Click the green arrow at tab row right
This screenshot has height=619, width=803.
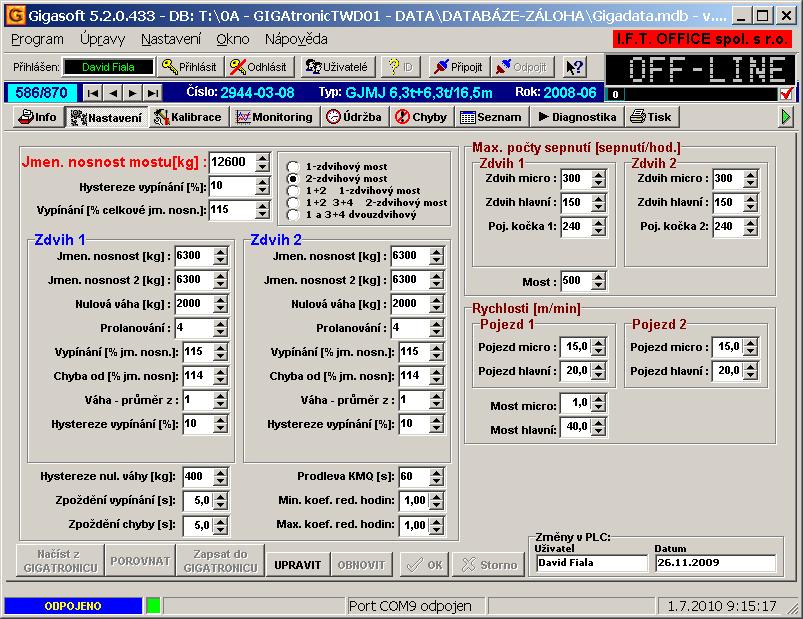click(x=787, y=117)
